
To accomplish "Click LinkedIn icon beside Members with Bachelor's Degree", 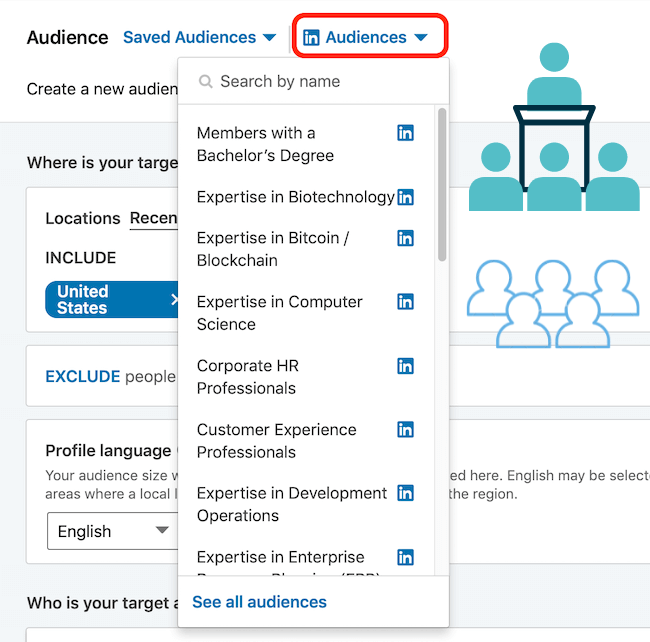I will coord(405,133).
